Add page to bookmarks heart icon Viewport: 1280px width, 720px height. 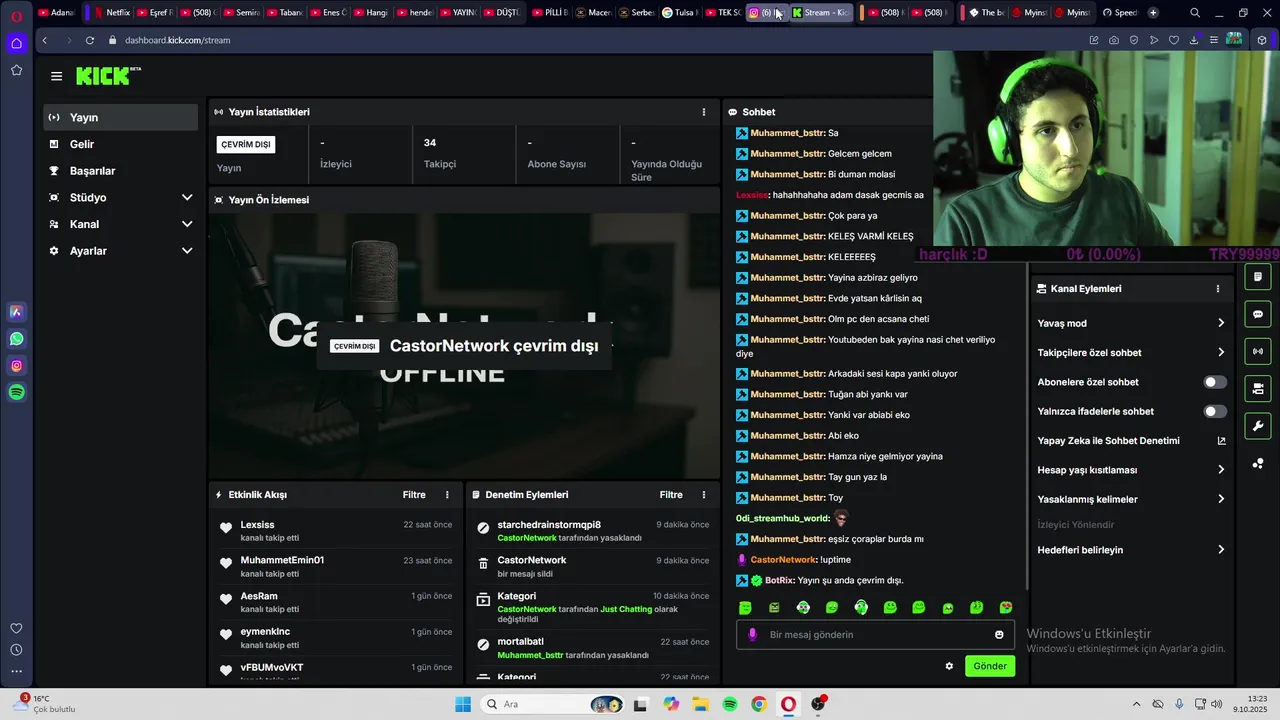point(1174,40)
